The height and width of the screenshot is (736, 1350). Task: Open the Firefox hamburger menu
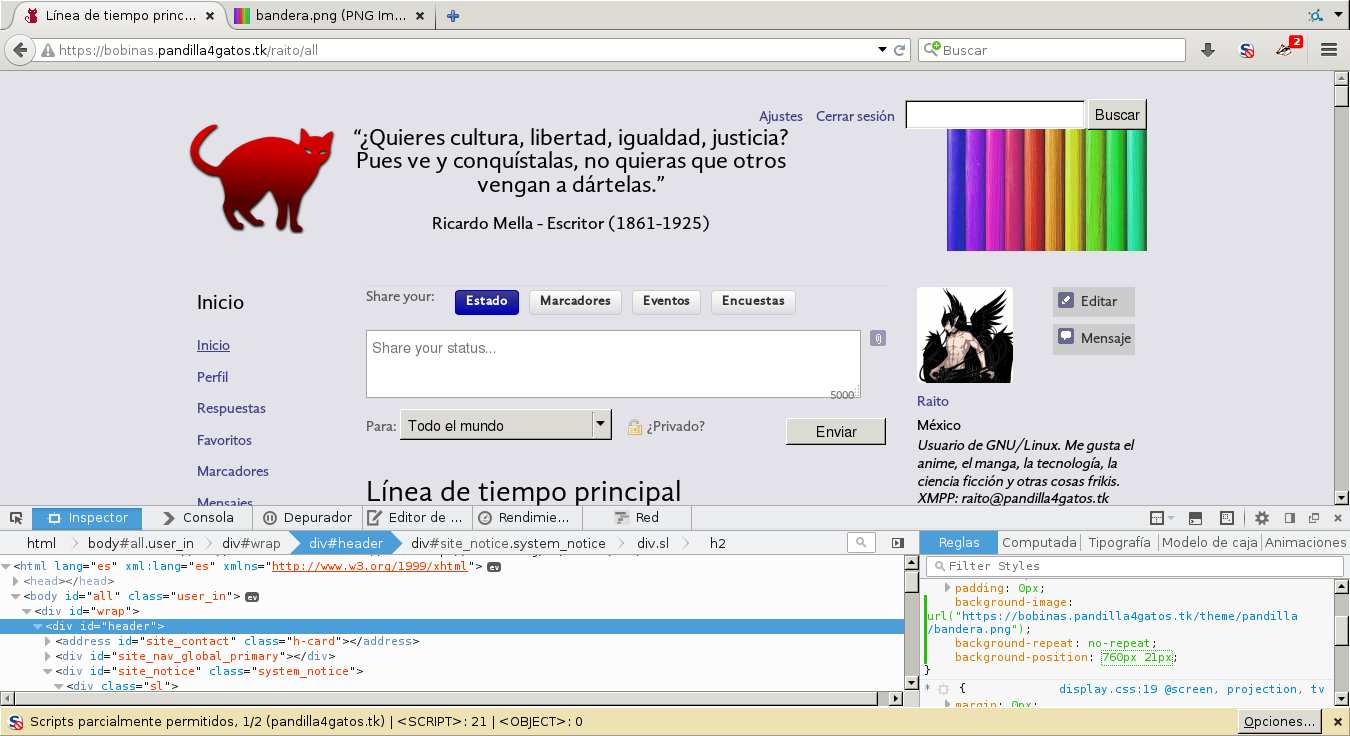tap(1329, 50)
